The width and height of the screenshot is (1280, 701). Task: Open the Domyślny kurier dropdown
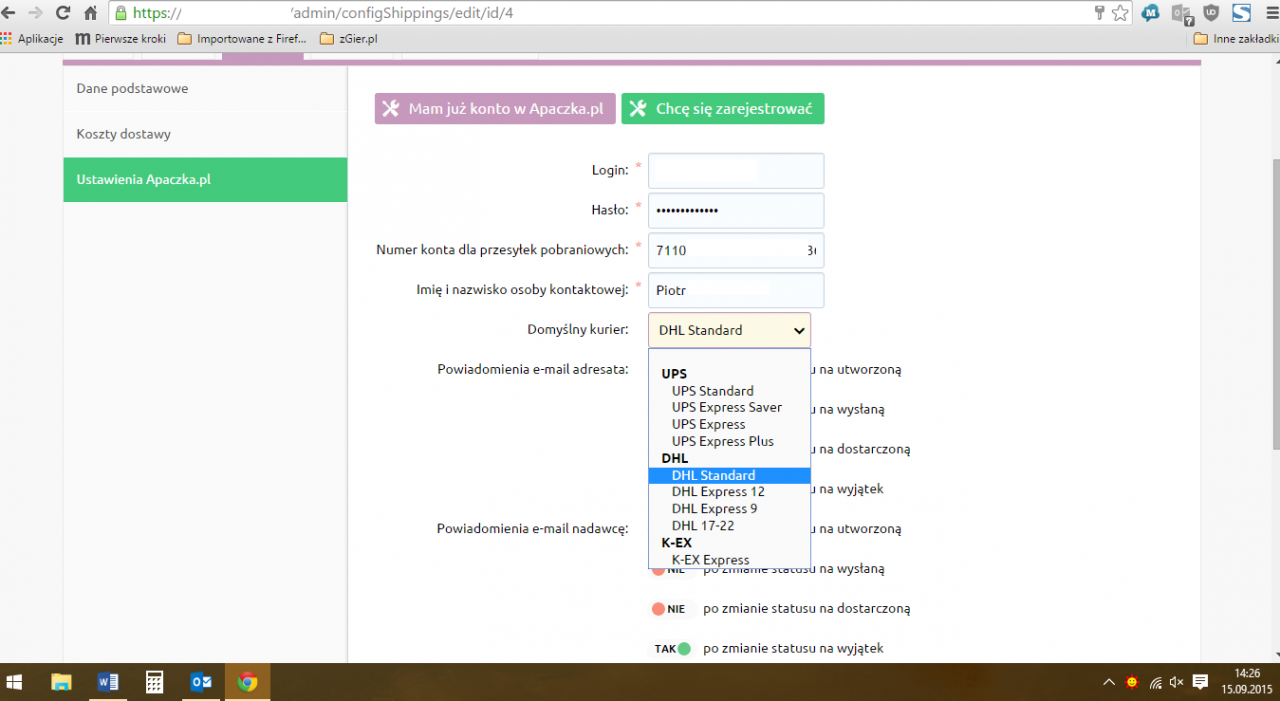[729, 330]
